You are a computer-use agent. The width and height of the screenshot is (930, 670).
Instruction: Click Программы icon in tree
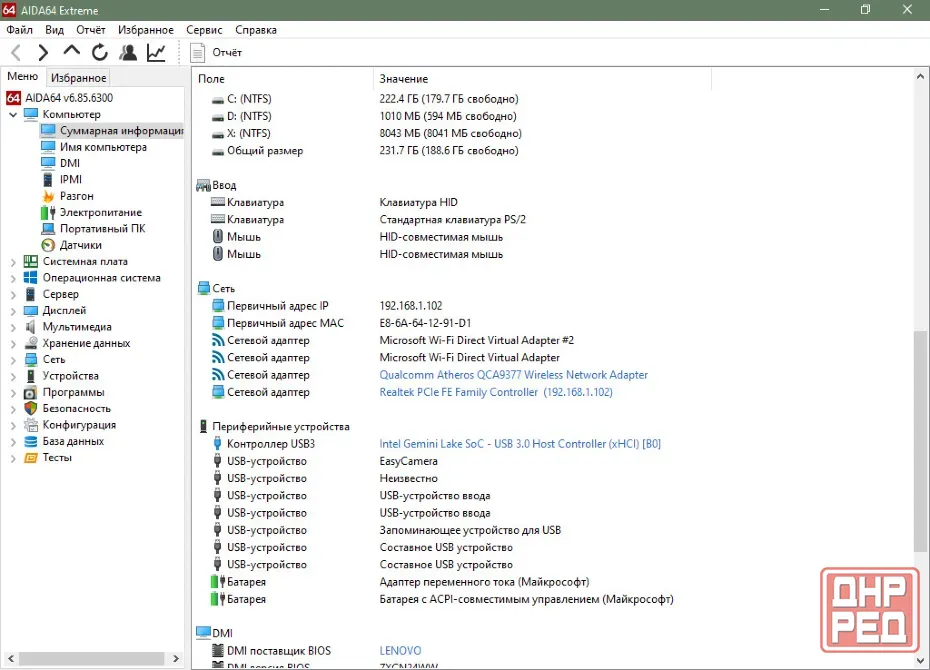pos(31,393)
